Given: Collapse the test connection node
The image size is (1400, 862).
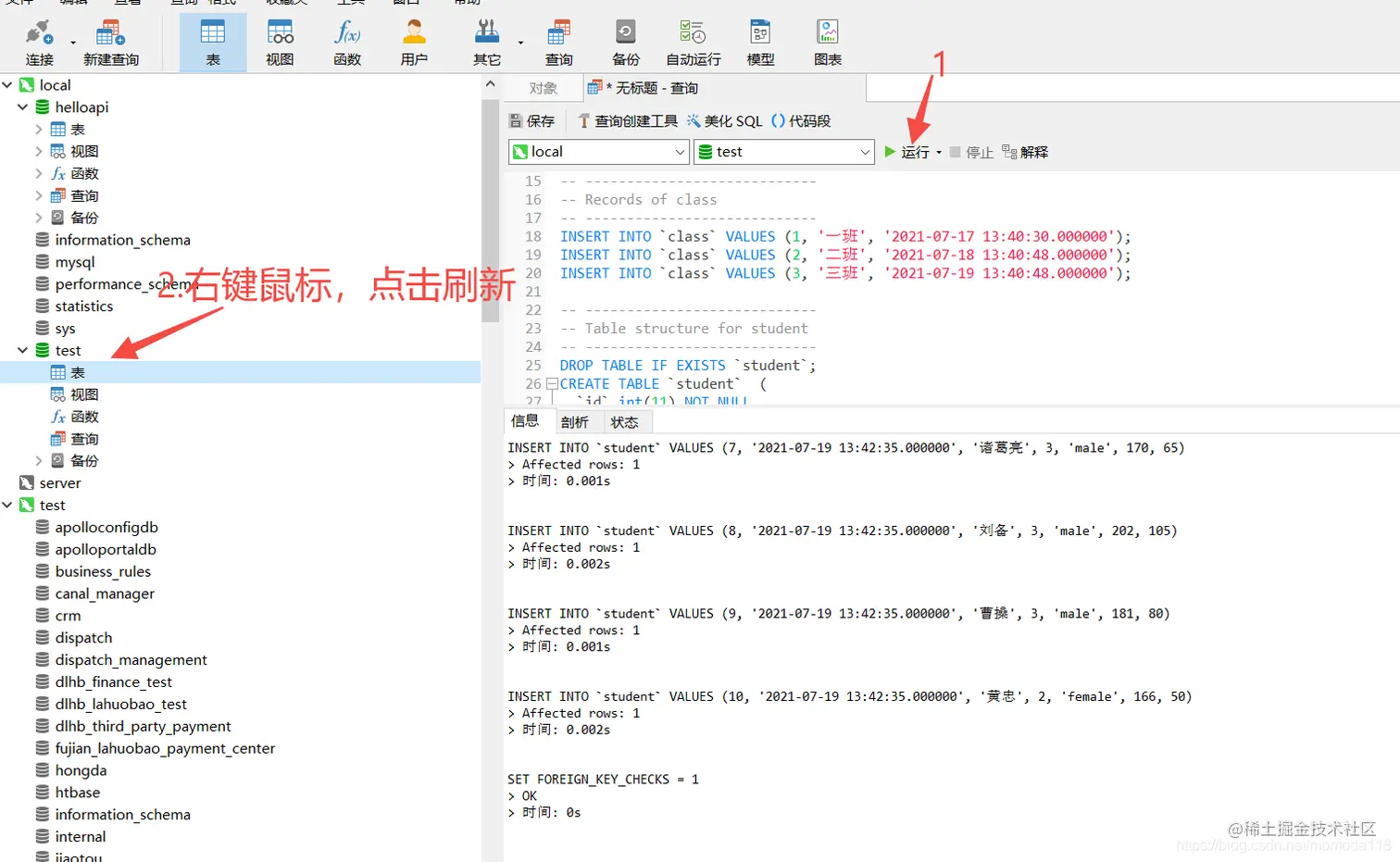Looking at the screenshot, I should click(x=7, y=506).
